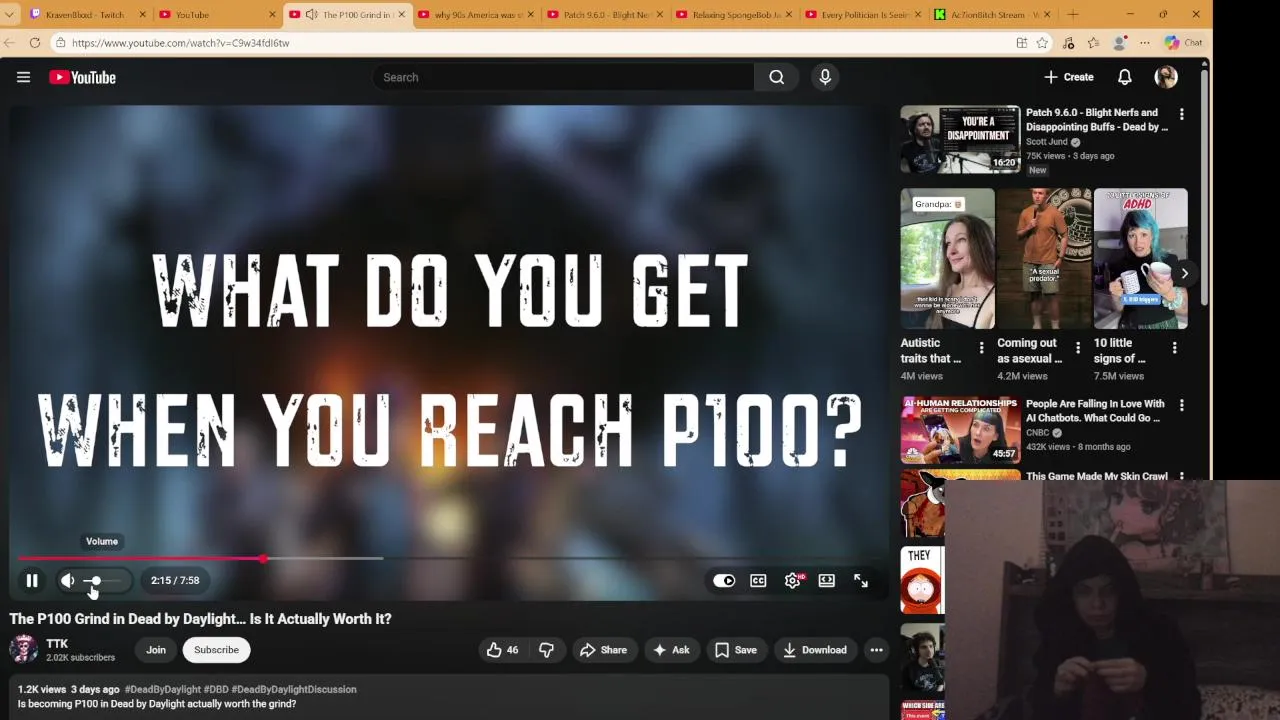
Task: Share the video
Action: point(603,650)
